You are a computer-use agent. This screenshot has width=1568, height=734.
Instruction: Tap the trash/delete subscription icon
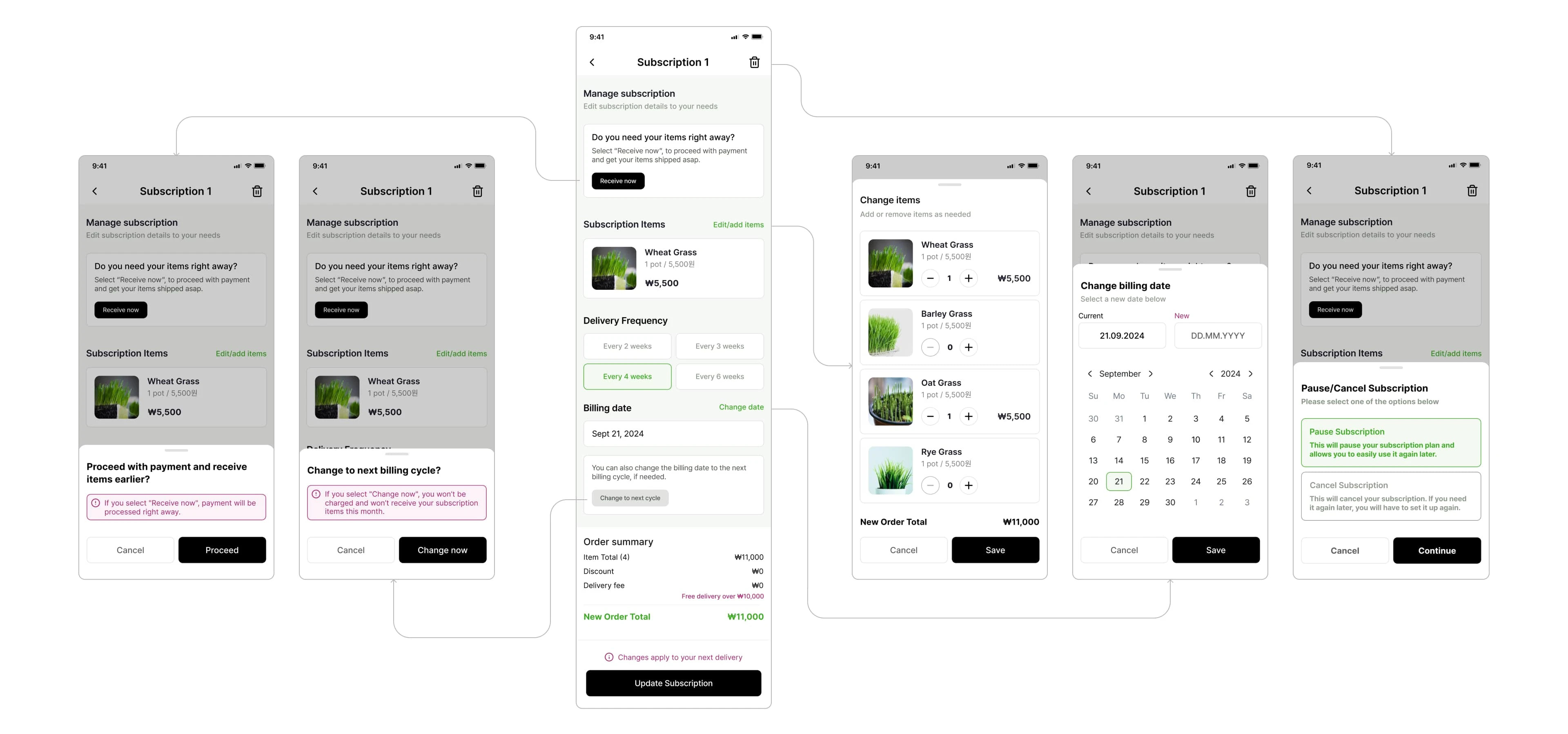click(755, 62)
